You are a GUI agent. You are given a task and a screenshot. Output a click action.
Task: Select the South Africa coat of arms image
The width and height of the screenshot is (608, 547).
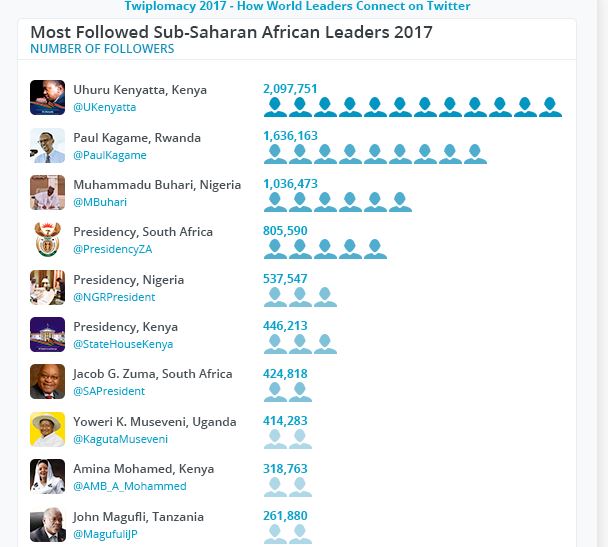[47, 240]
